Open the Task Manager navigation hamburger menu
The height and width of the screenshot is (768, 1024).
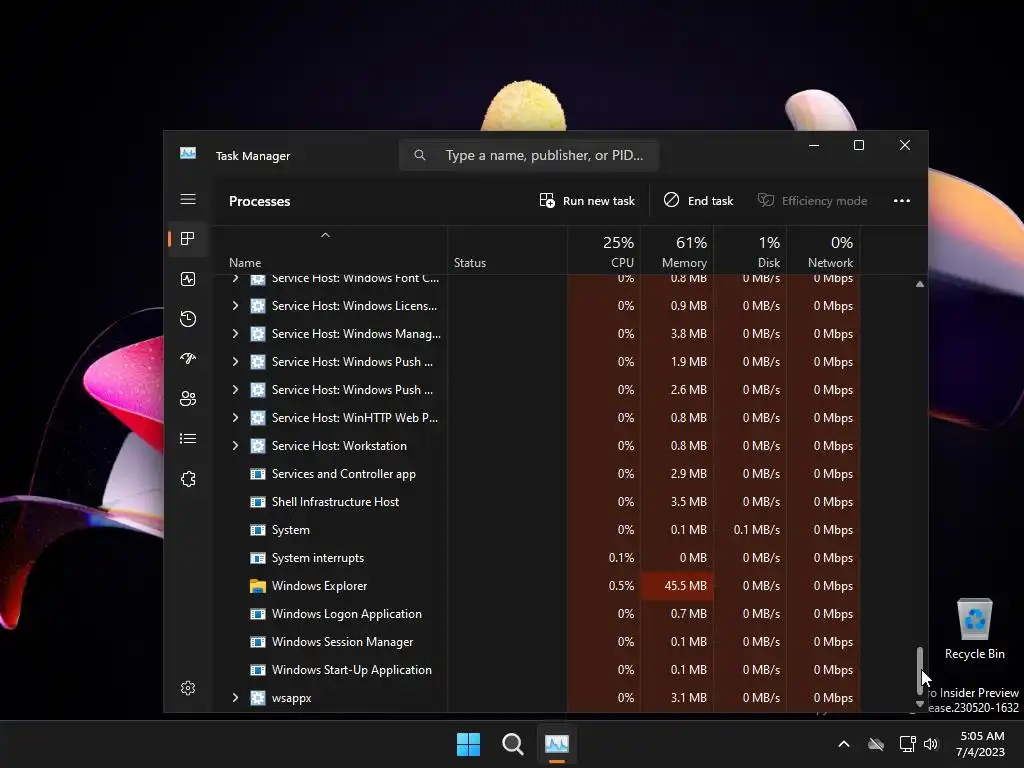coord(188,199)
